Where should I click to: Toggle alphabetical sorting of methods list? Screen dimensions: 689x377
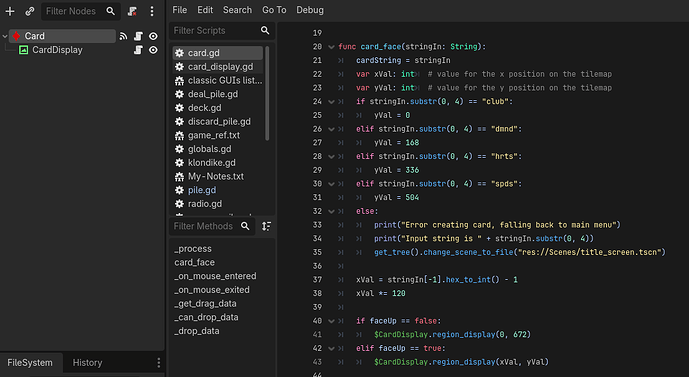pos(266,226)
